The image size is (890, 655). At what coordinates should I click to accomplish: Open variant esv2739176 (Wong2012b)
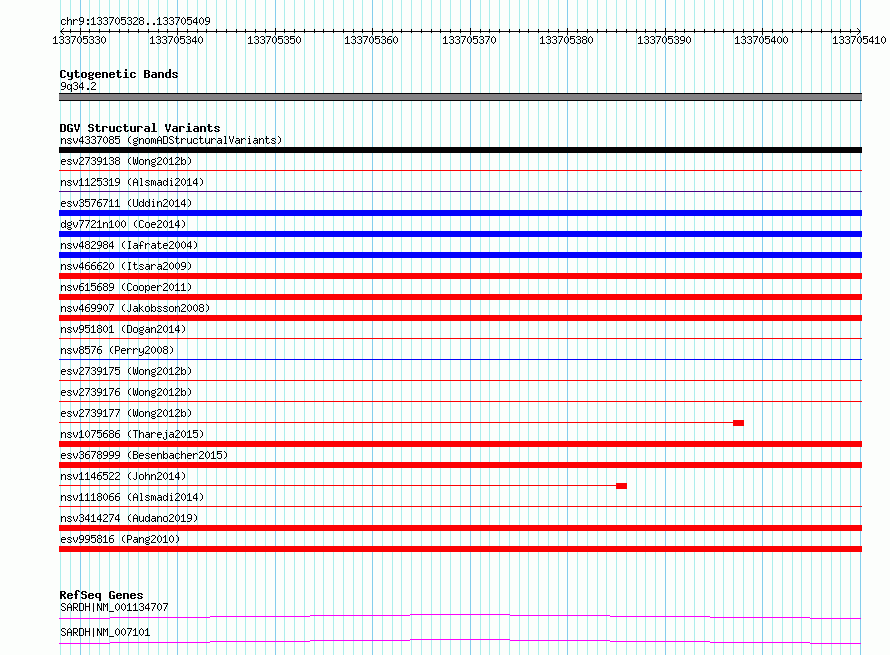tap(126, 392)
